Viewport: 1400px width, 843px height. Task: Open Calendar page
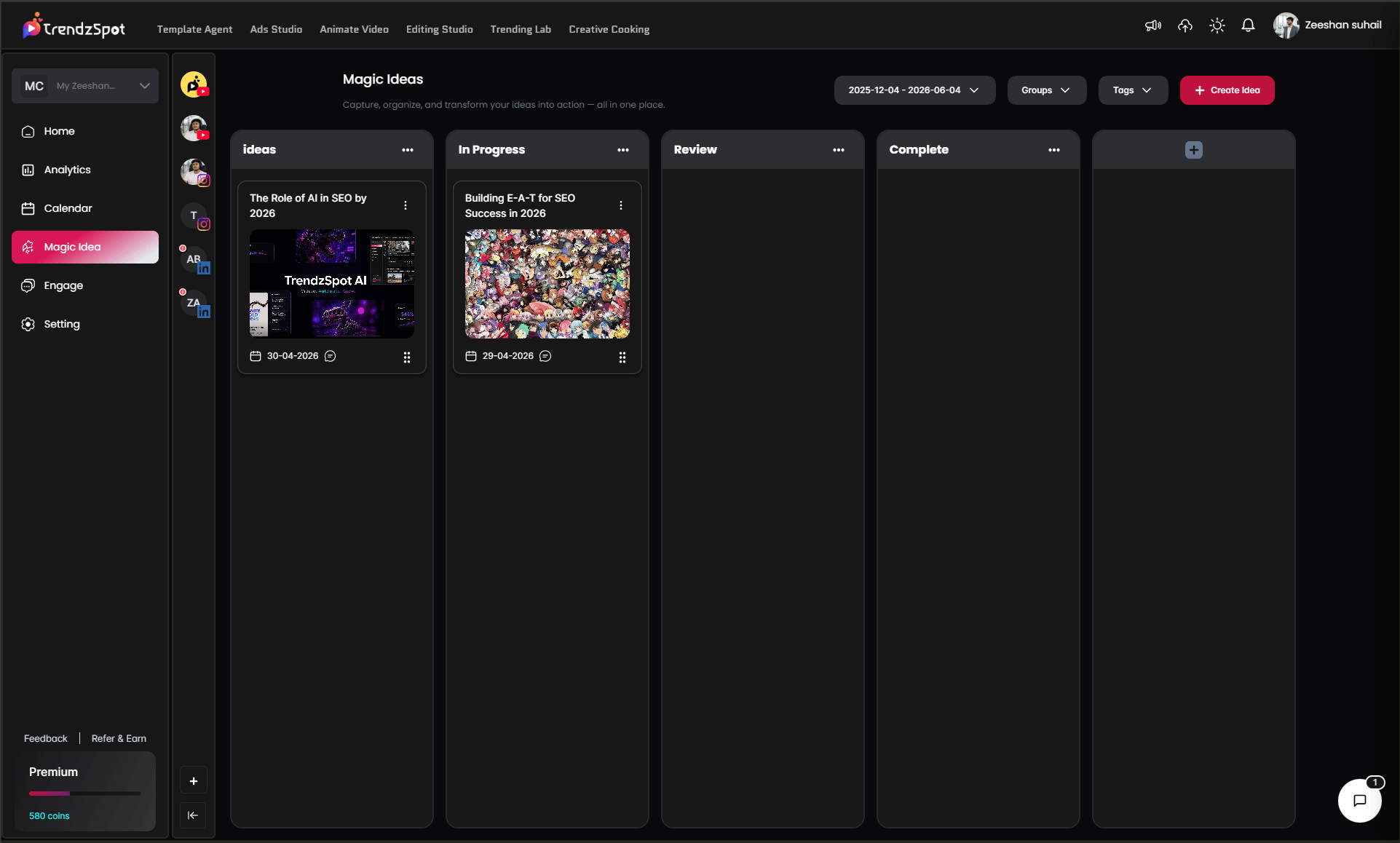[x=85, y=208]
